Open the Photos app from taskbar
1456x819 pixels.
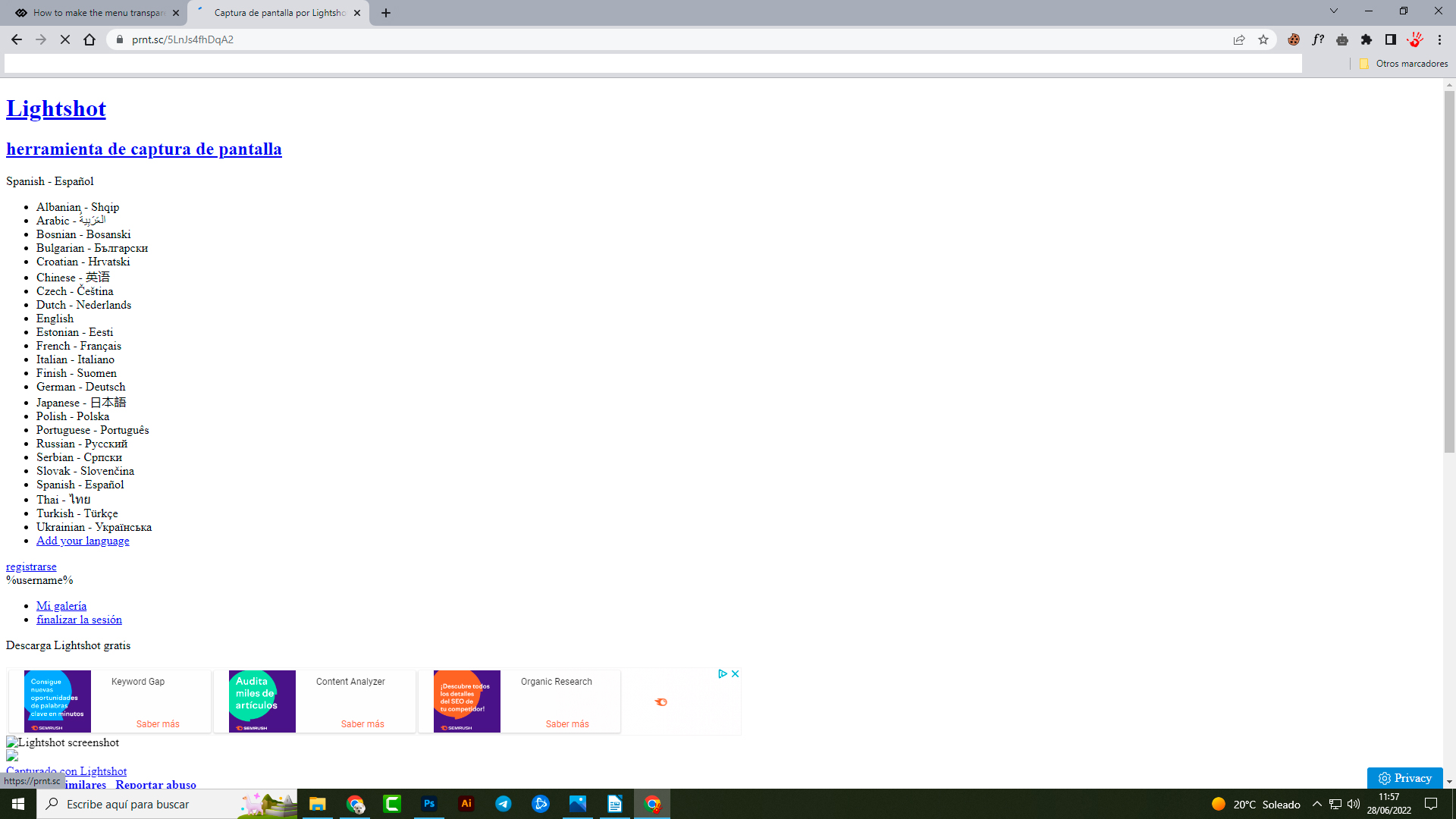coord(578,804)
